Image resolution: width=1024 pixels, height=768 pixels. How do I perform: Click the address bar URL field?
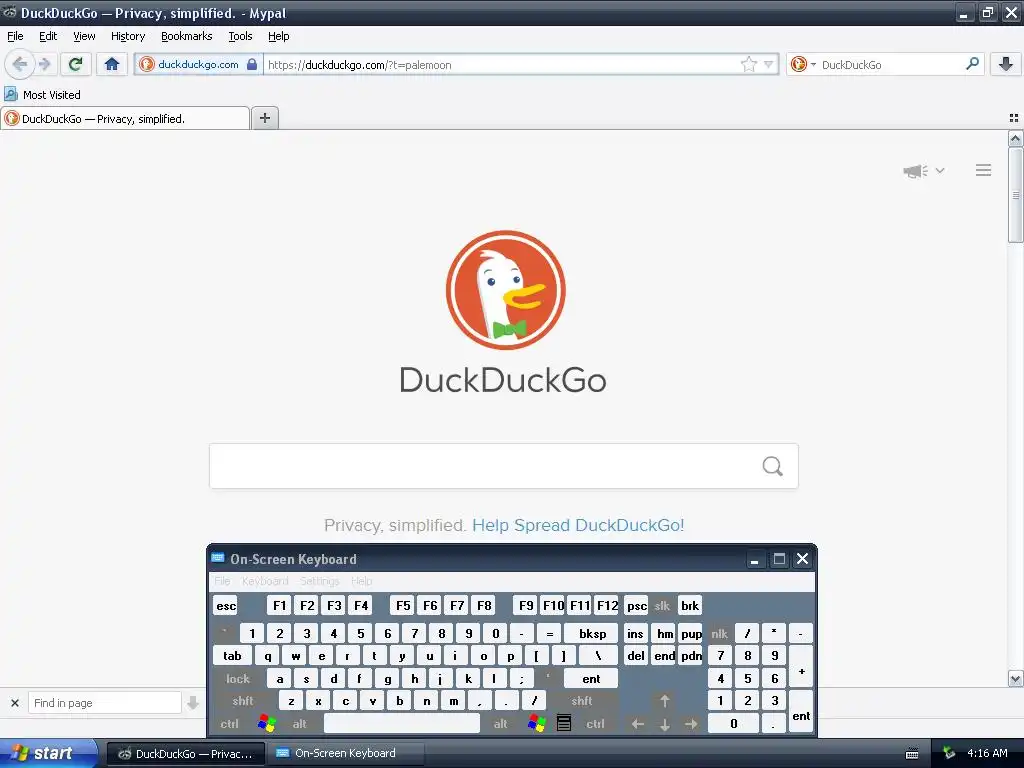click(x=503, y=64)
